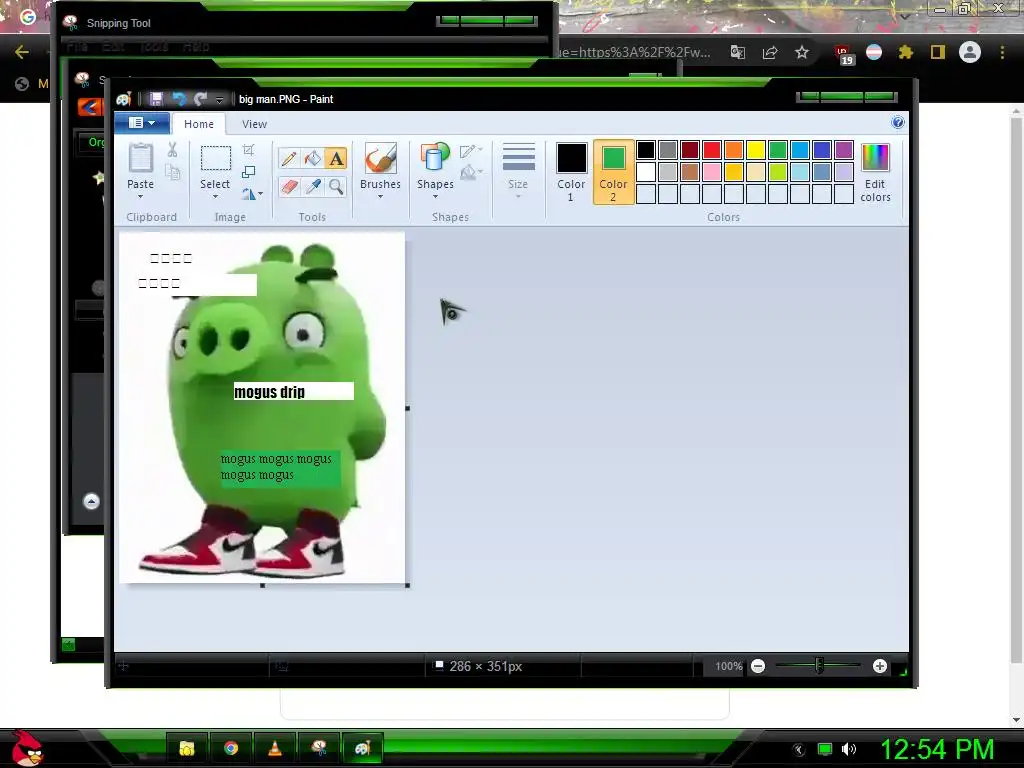Pick the purple swatch in the palette
This screenshot has height=768, width=1024.
844,150
